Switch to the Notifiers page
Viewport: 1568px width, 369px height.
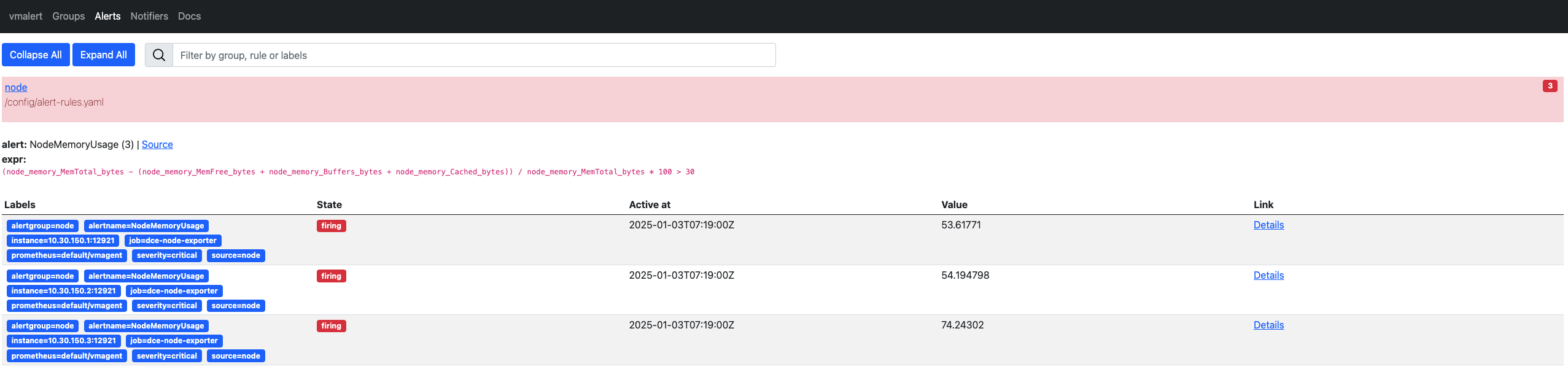[x=149, y=16]
